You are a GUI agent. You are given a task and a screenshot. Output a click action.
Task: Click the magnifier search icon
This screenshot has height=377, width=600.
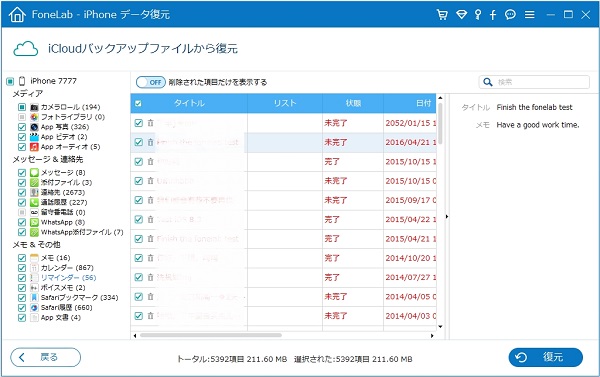(488, 82)
